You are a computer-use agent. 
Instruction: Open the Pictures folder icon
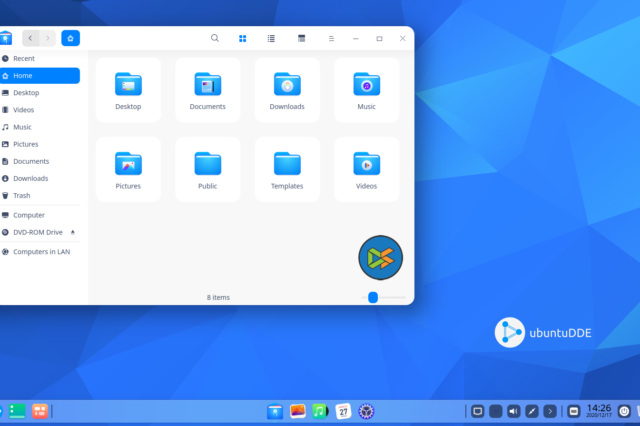[128, 163]
